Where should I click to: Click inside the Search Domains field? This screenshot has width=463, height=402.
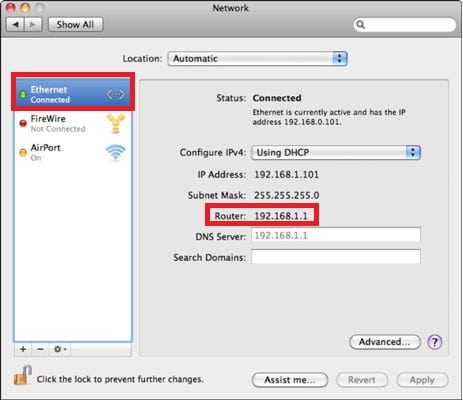click(336, 257)
